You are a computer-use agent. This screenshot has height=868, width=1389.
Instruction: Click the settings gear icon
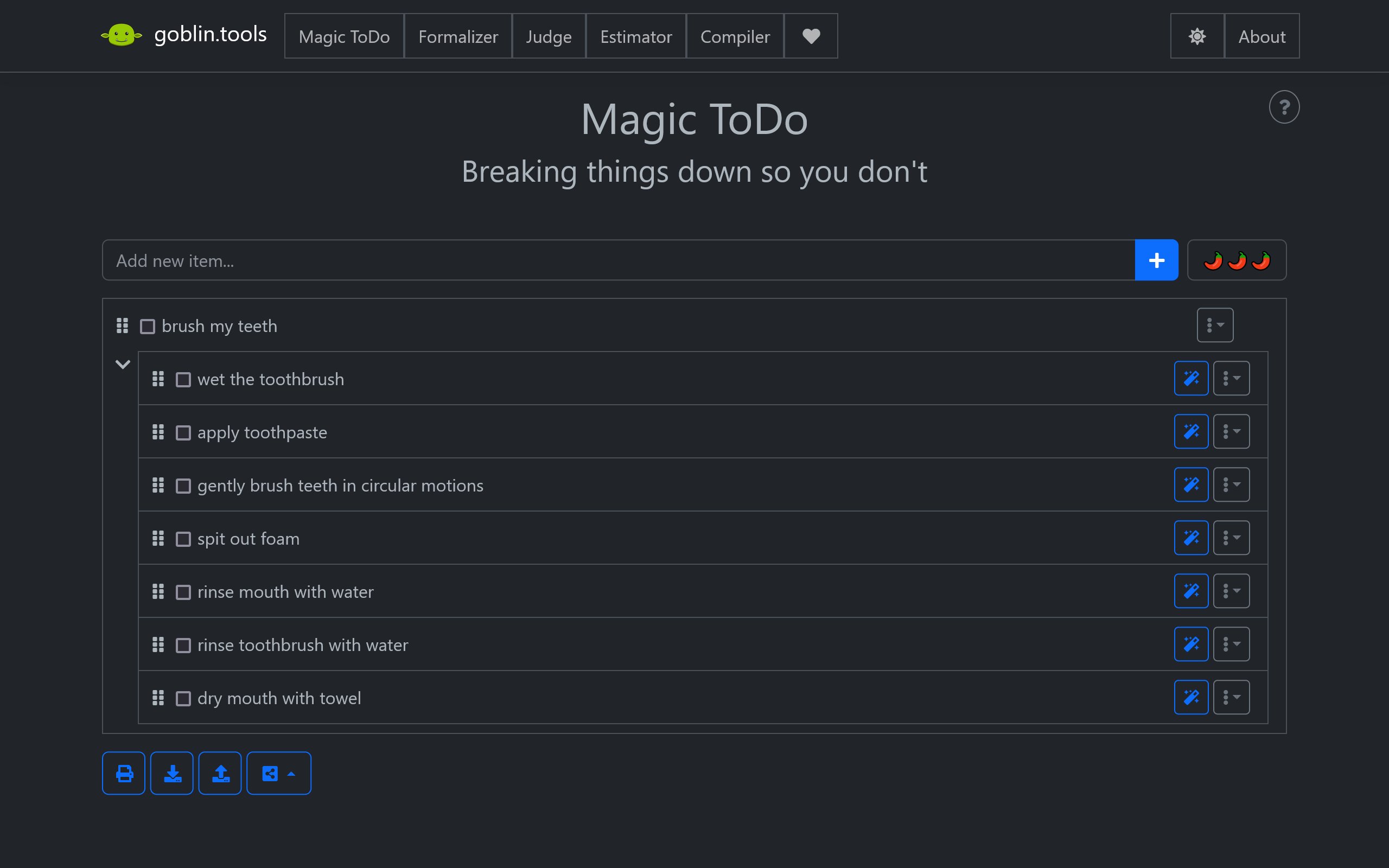pos(1197,36)
